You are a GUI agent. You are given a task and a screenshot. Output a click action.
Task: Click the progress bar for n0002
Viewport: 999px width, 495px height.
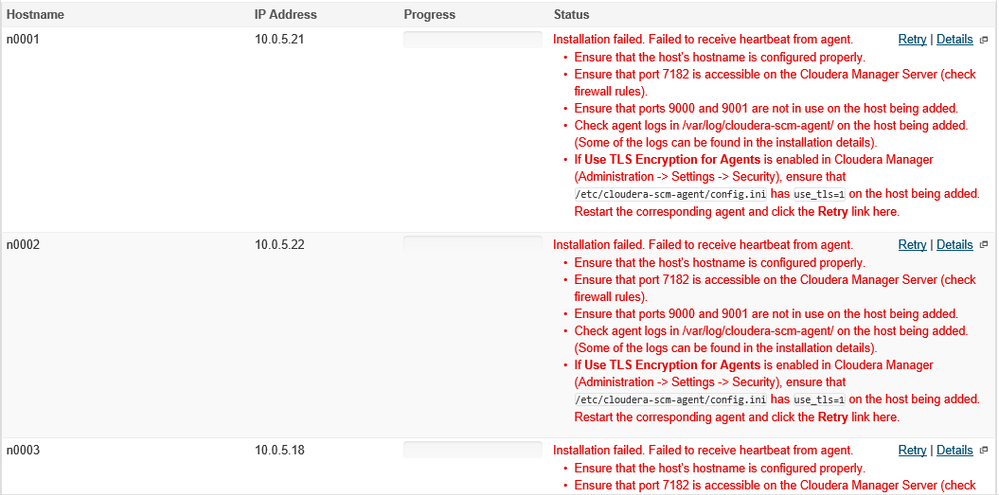click(x=472, y=245)
